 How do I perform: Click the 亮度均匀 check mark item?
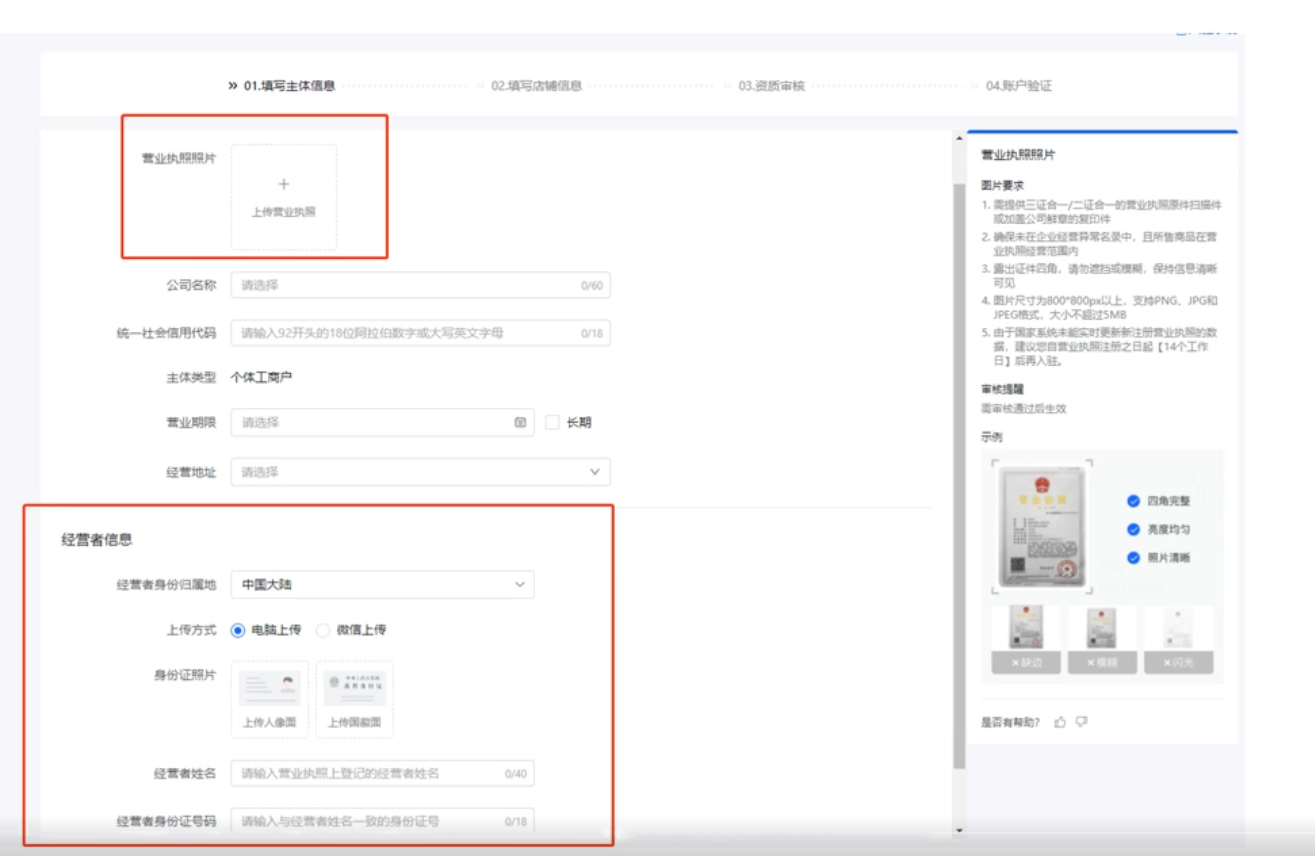pos(1158,529)
